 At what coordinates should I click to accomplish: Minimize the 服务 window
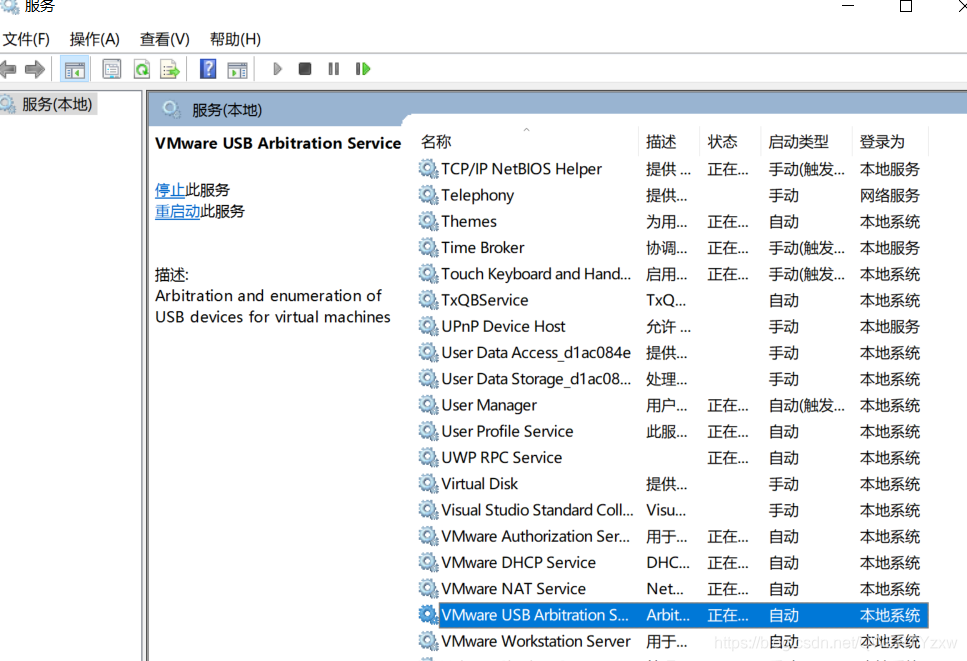(x=848, y=6)
